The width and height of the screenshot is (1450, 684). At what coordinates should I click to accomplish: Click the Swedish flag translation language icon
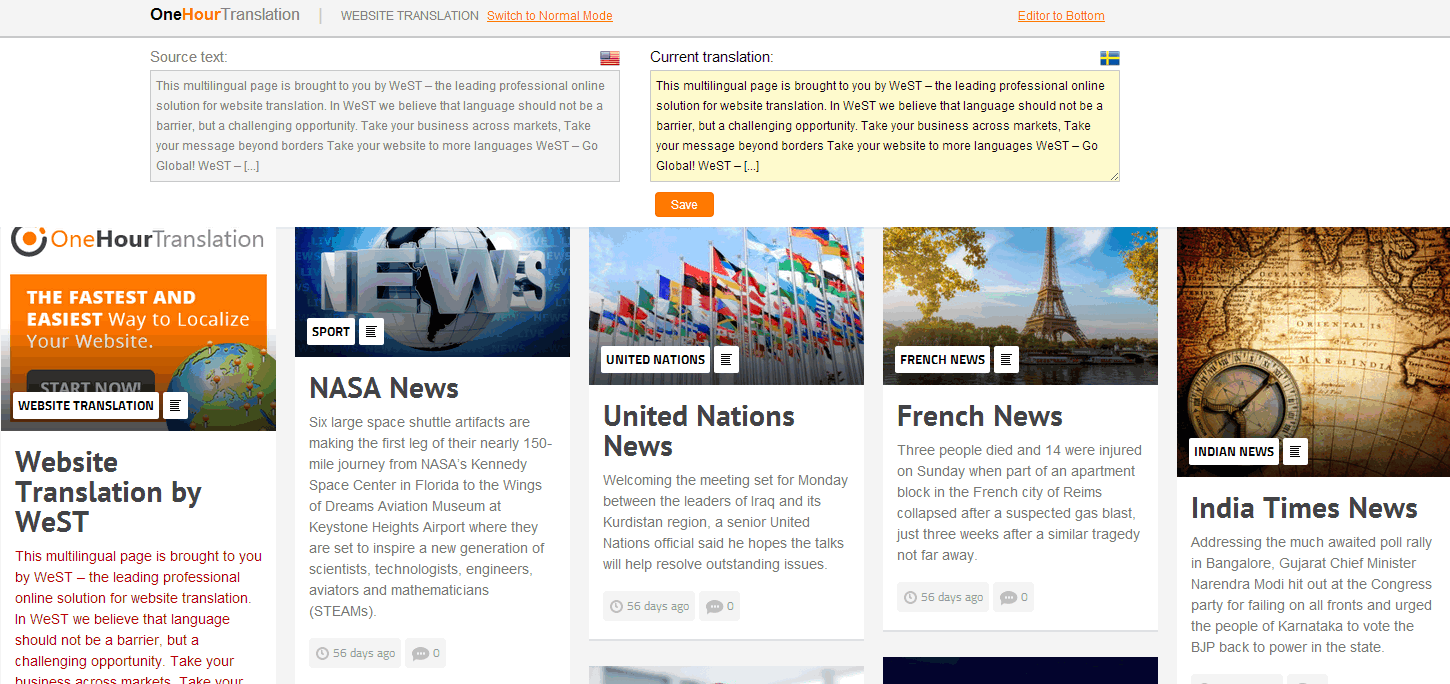coord(1109,58)
